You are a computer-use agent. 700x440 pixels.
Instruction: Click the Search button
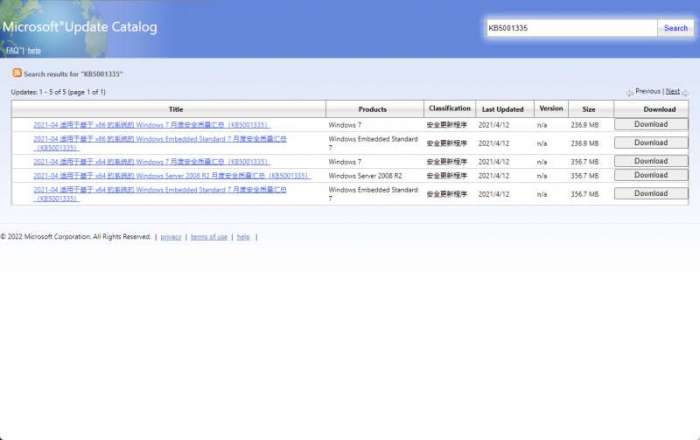pos(675,28)
